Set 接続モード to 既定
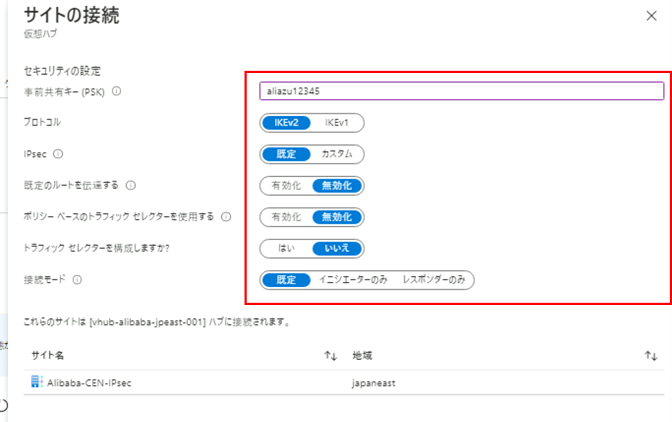The image size is (672, 422). [286, 280]
